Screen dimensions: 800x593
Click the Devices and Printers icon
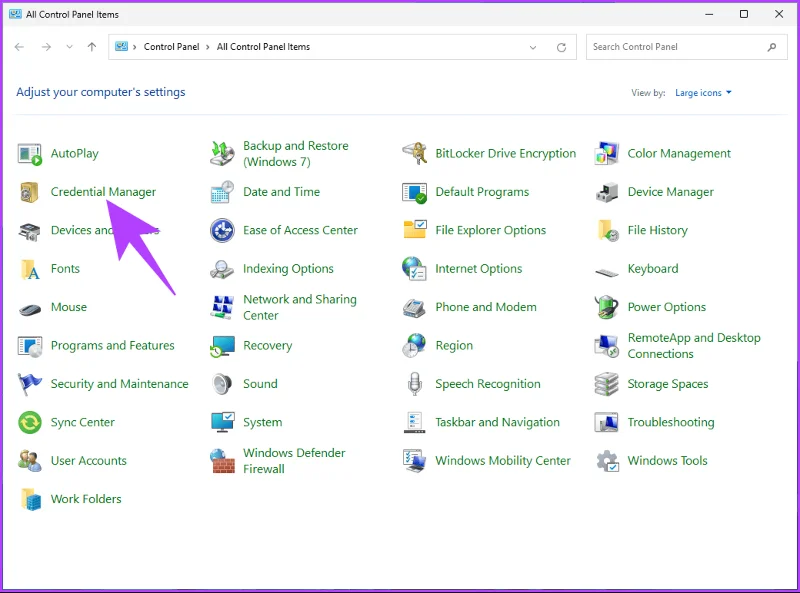[x=29, y=231]
